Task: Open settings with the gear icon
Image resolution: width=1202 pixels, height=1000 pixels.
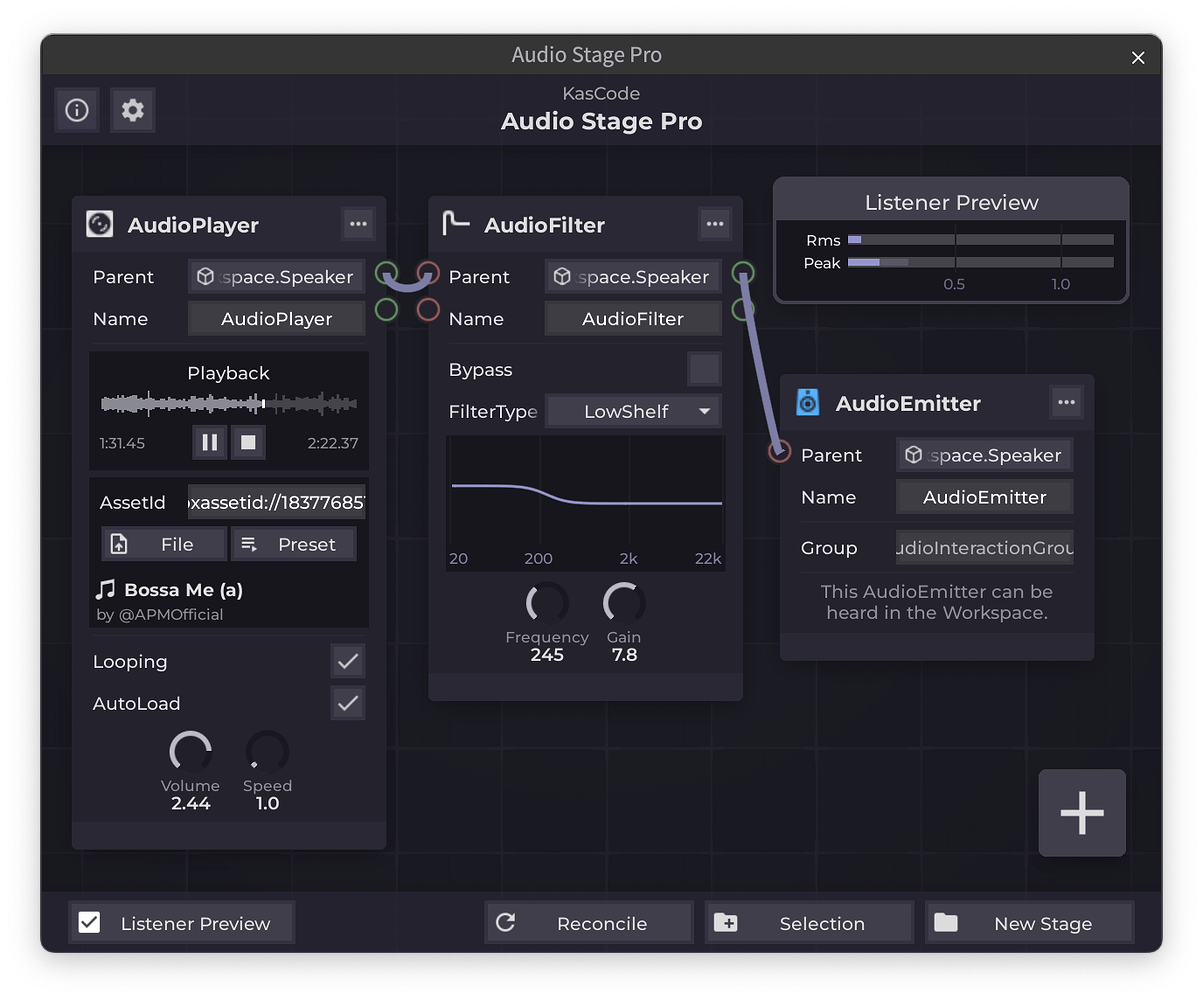Action: [x=133, y=110]
